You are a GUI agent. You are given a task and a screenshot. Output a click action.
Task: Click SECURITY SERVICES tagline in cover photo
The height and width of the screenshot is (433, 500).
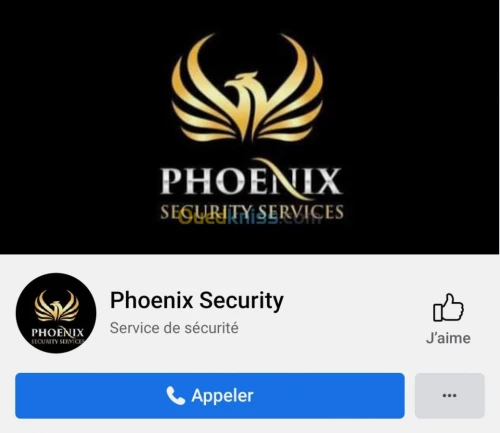[x=252, y=212]
